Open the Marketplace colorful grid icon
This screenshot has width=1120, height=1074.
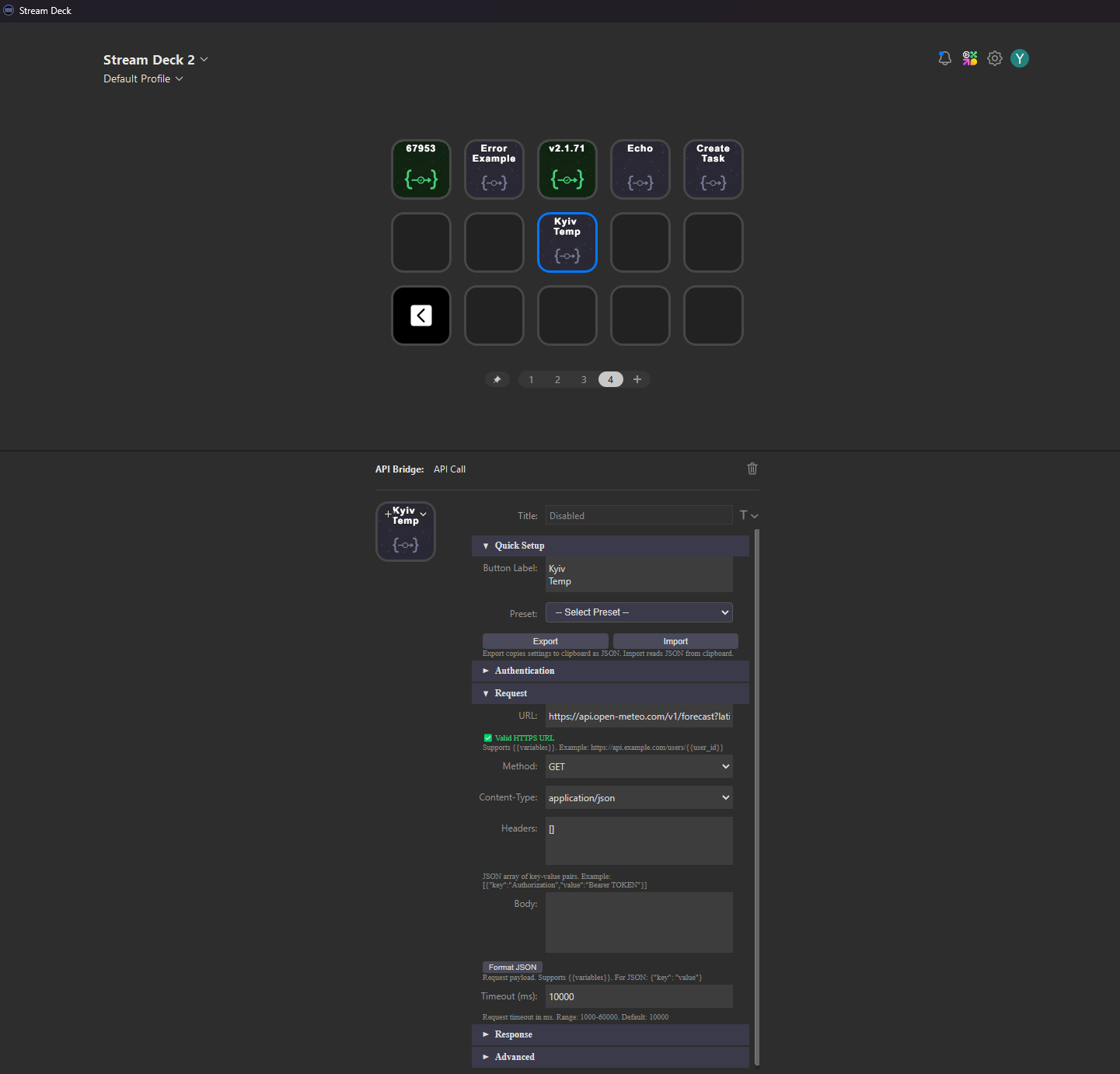click(969, 58)
